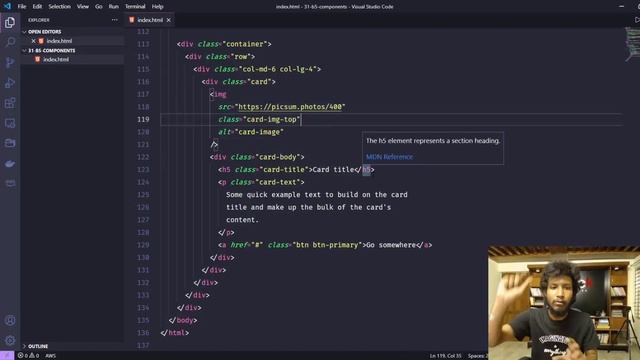Click closing body tag on line 135

click(x=183, y=320)
